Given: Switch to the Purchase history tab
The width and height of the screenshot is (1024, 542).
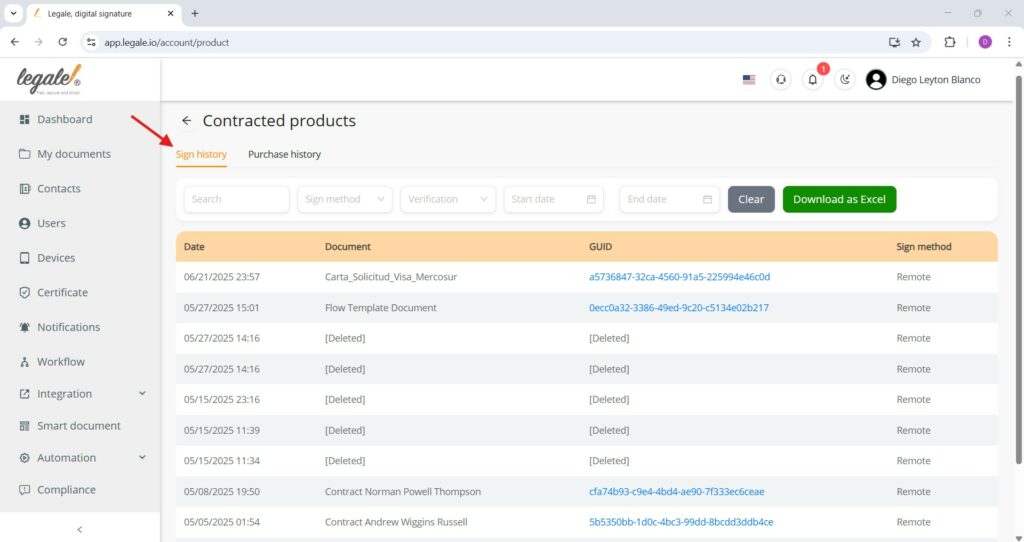Looking at the screenshot, I should click(x=284, y=155).
